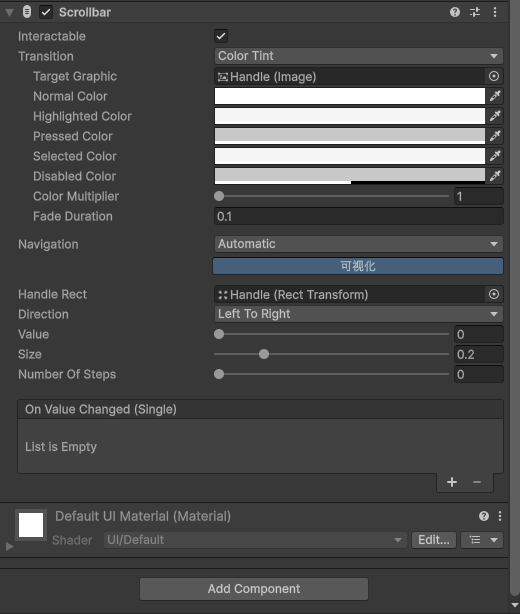The image size is (520, 614).
Task: Use the eyedropper beside Disabled Color
Action: point(495,176)
